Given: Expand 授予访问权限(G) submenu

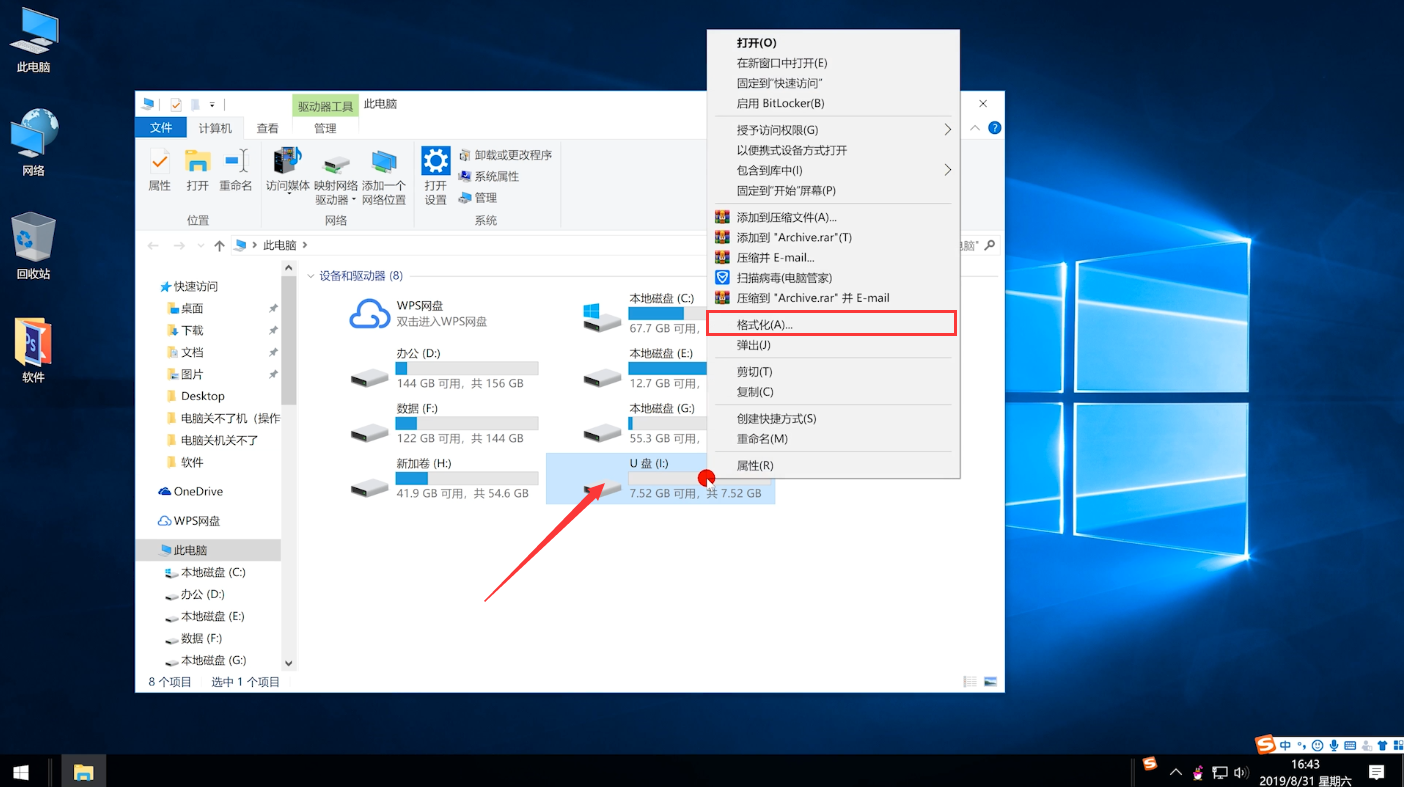Looking at the screenshot, I should [832, 130].
